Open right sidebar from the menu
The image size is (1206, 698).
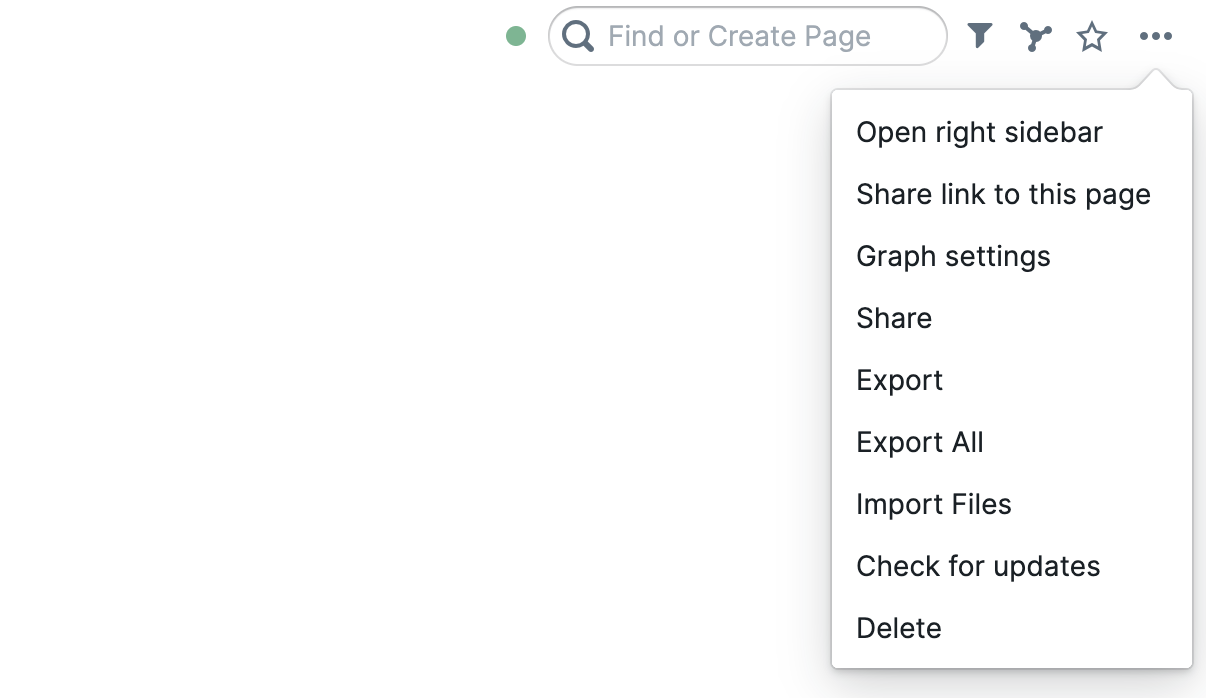coord(979,132)
